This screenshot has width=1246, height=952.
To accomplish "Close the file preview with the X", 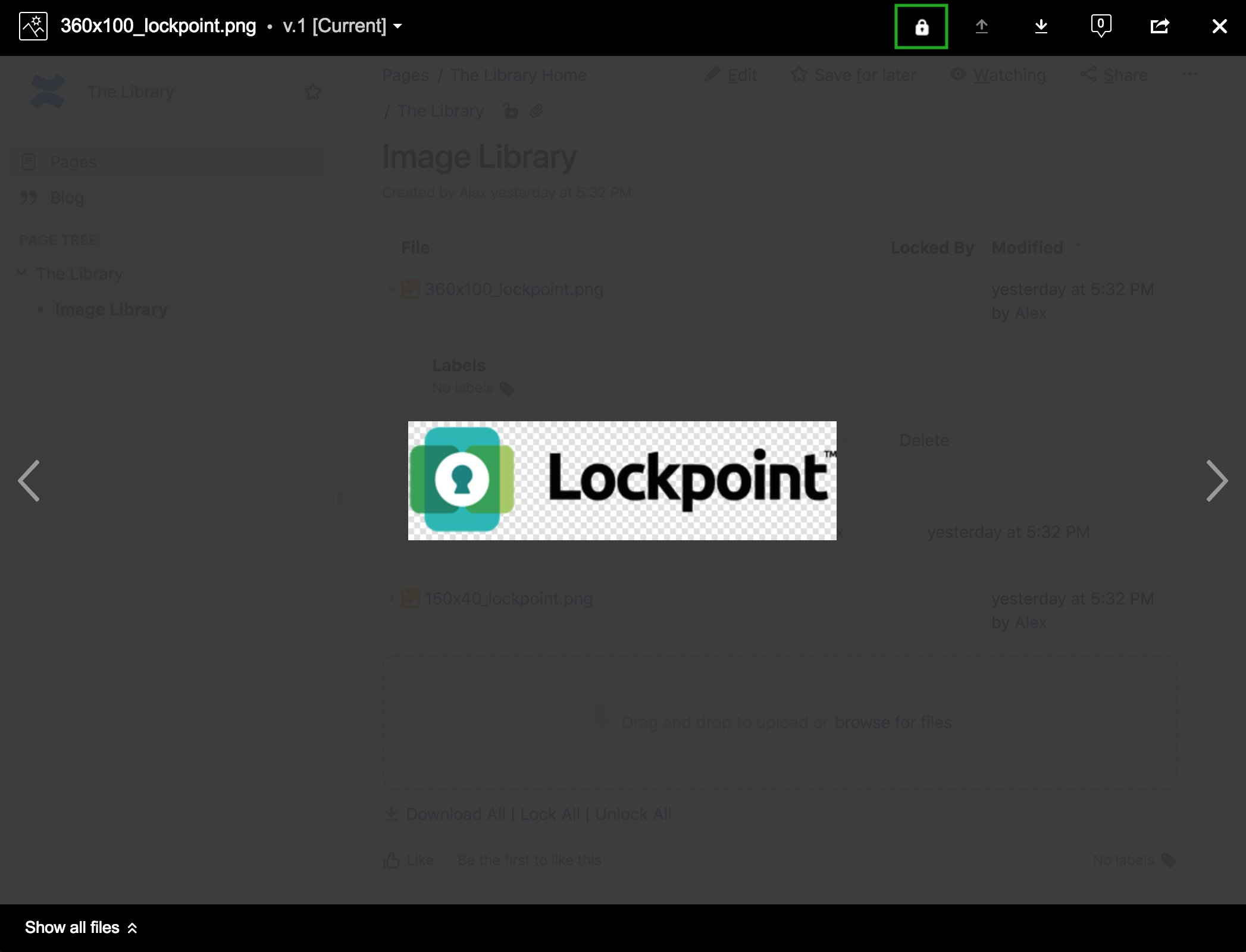I will pyautogui.click(x=1219, y=26).
